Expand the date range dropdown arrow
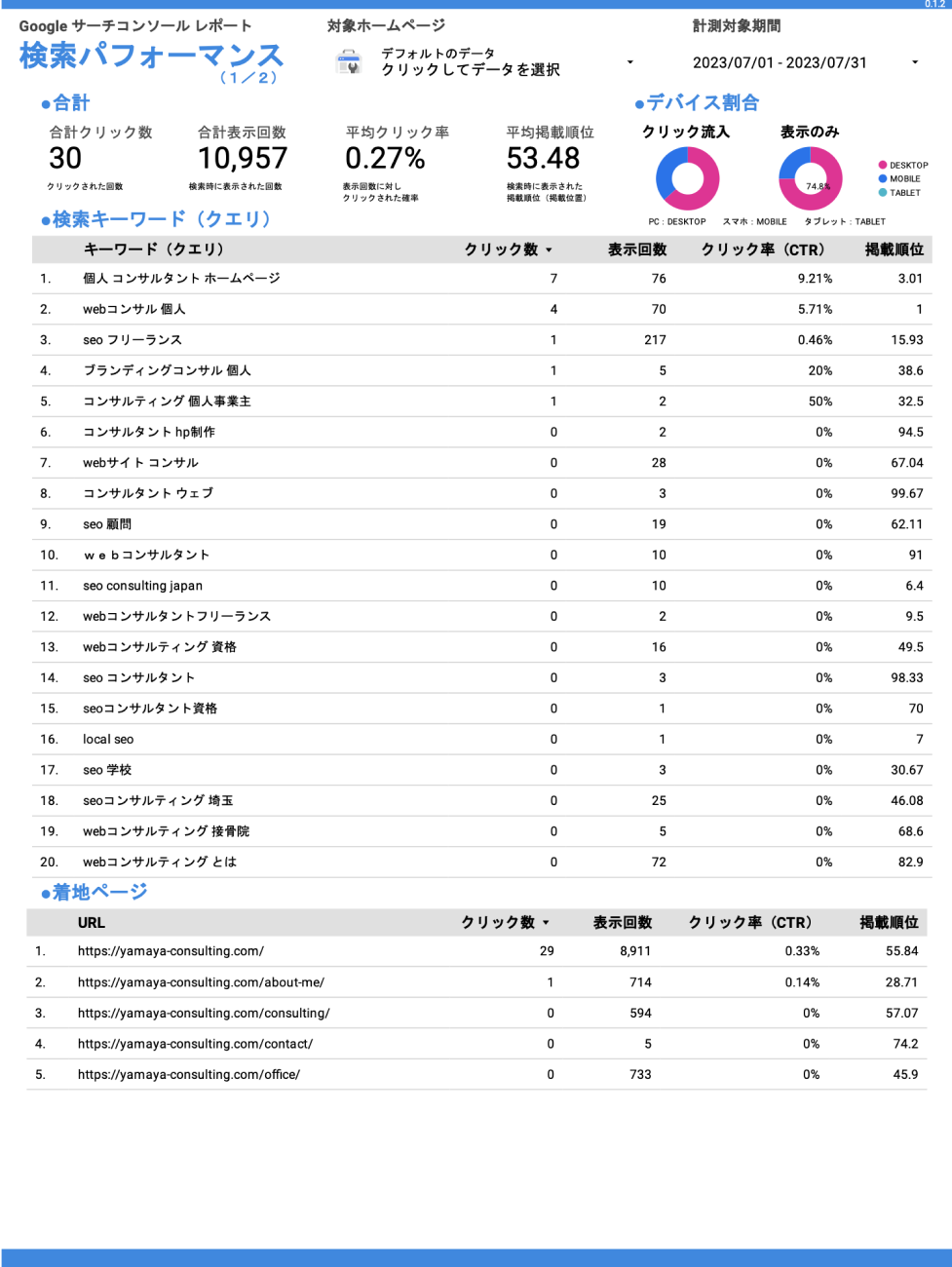Screen dimensions: 952x1267 [914, 62]
